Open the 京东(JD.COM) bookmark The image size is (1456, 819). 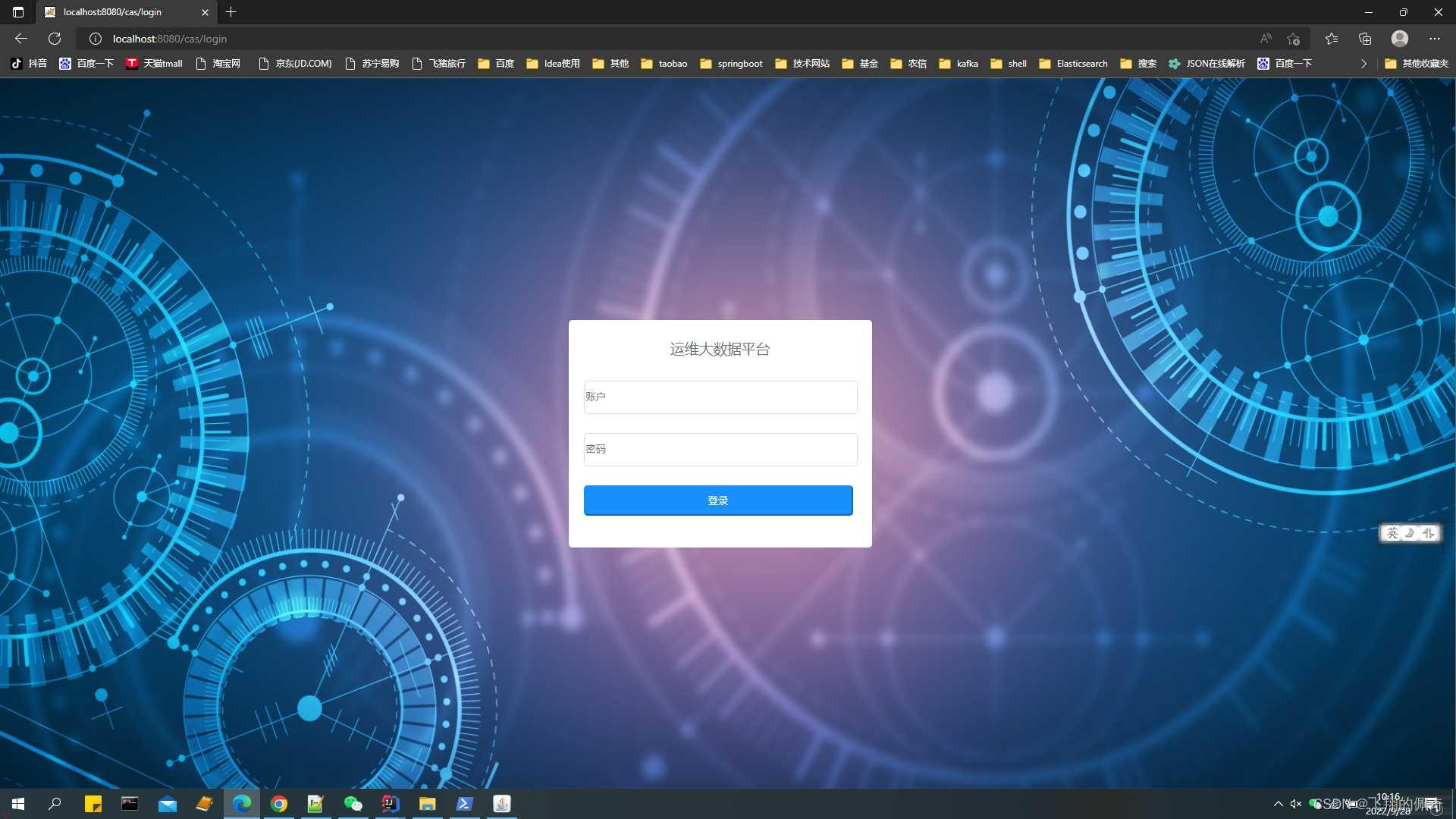[x=295, y=64]
